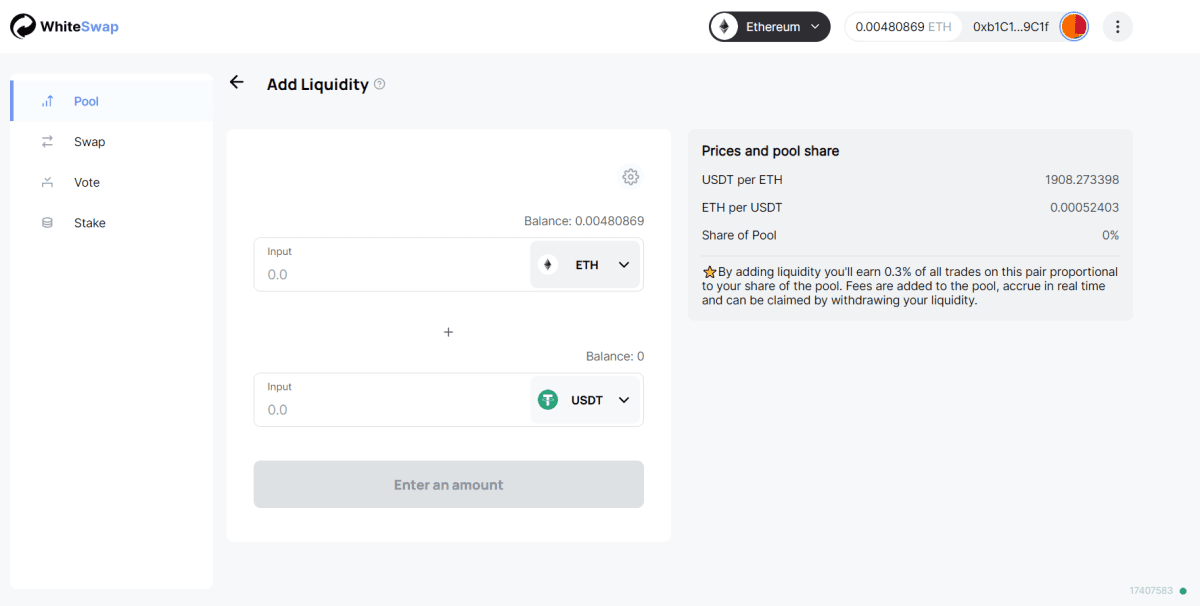Click the WhiteSwap logo
Viewport: 1200px width, 606px height.
pyautogui.click(x=65, y=27)
